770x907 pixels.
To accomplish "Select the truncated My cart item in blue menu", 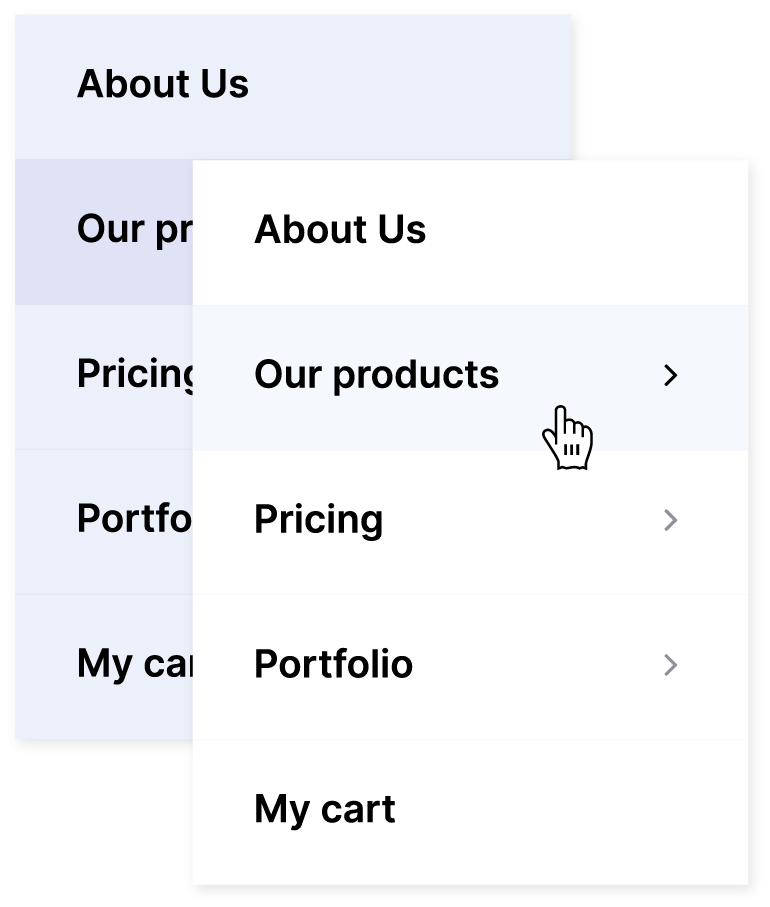I will pos(133,665).
